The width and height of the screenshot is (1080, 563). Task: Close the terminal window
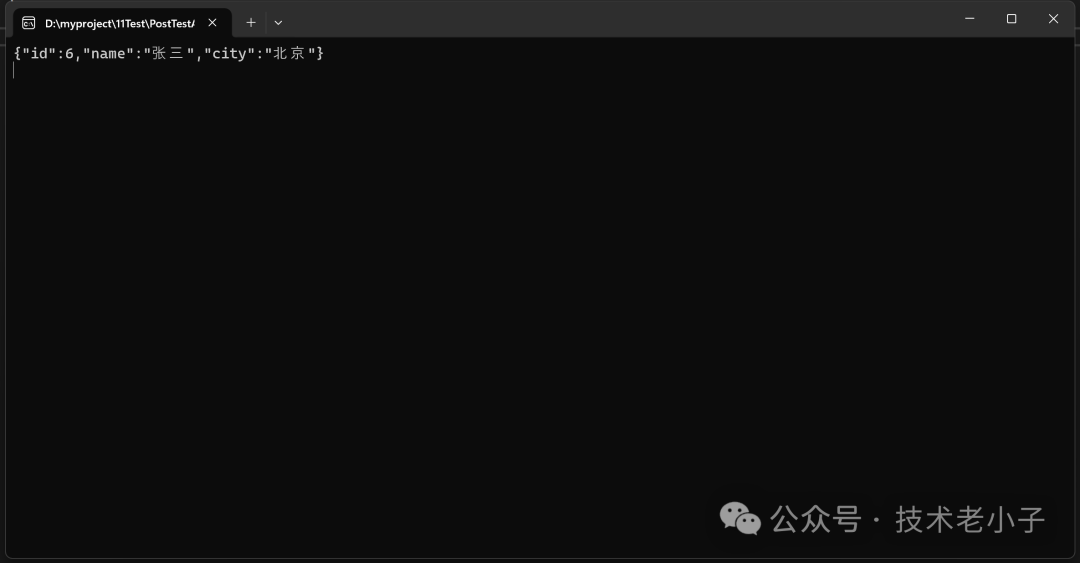(x=1053, y=19)
